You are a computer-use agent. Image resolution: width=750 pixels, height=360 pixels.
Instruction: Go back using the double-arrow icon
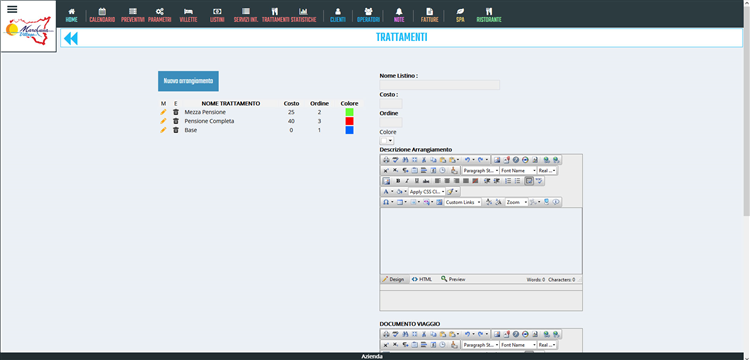(70, 38)
